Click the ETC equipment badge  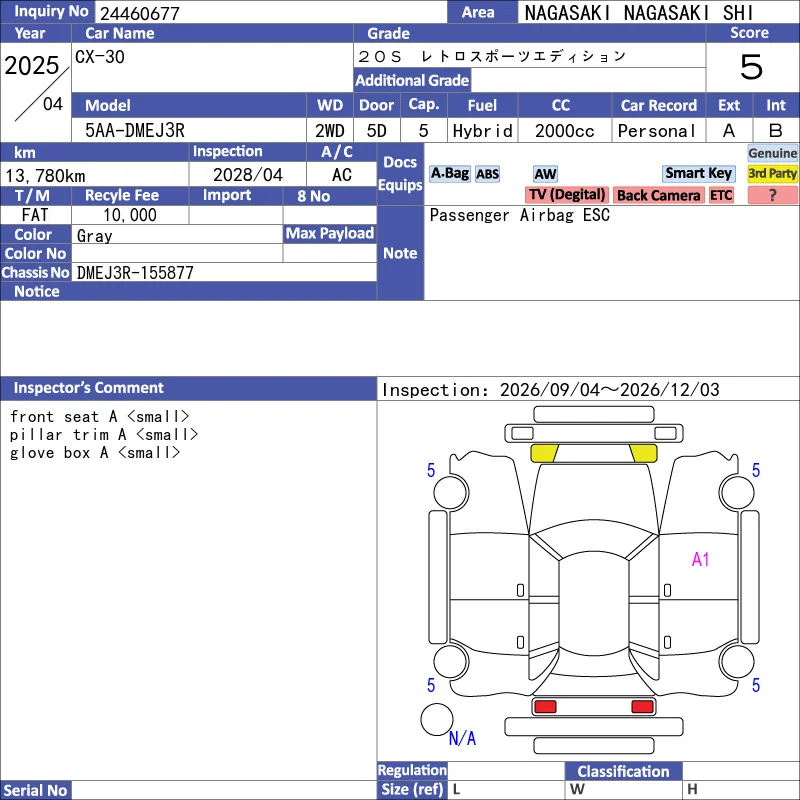pos(721,195)
